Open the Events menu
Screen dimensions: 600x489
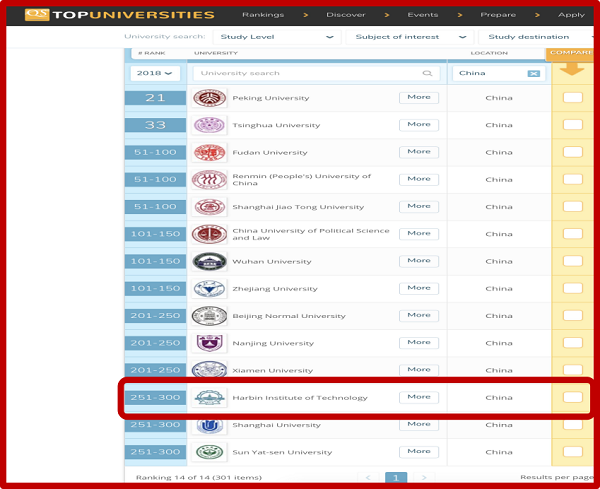pos(423,15)
